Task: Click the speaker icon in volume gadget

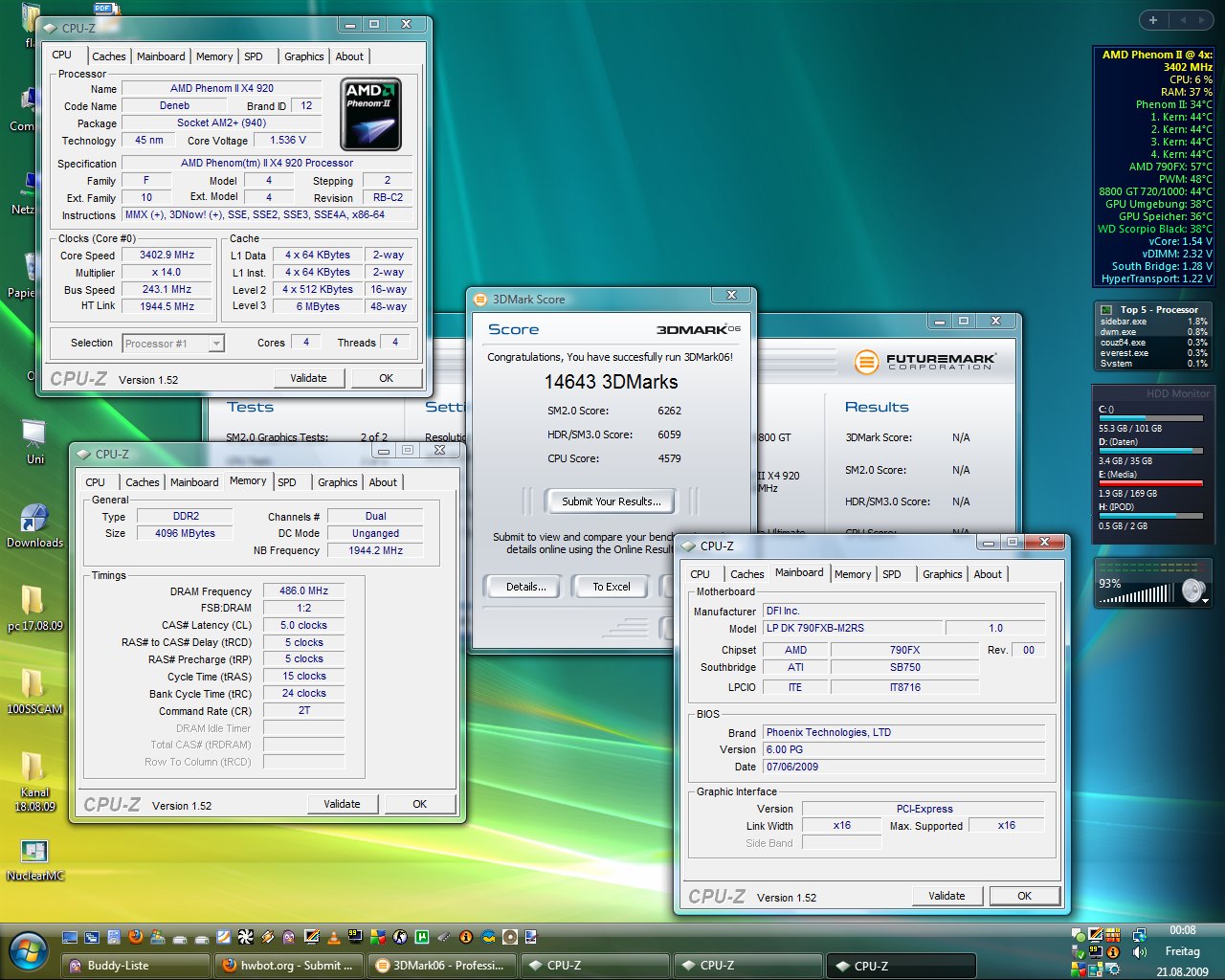Action: [x=1192, y=590]
